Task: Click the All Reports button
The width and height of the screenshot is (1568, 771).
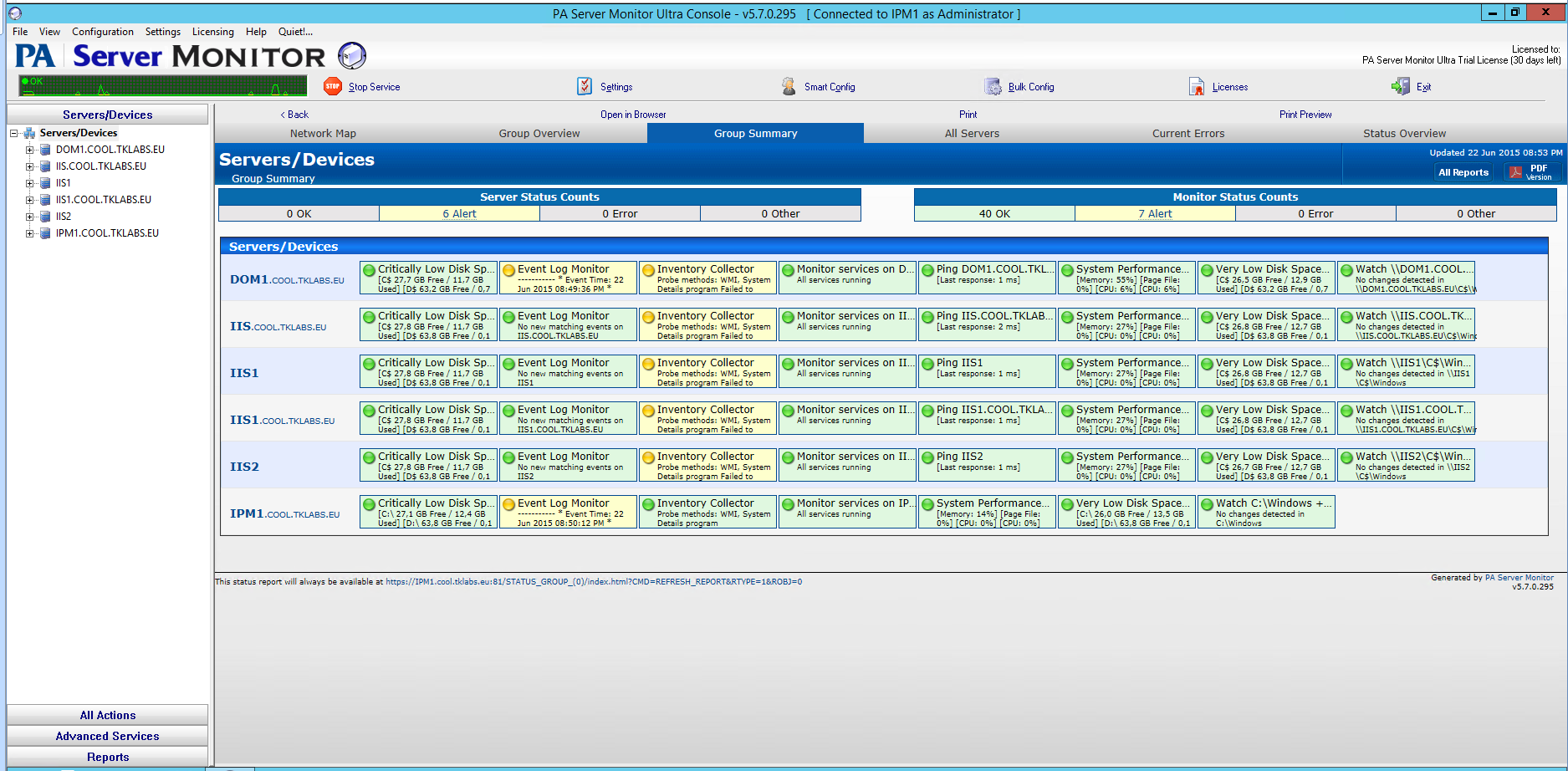Action: (x=1463, y=172)
